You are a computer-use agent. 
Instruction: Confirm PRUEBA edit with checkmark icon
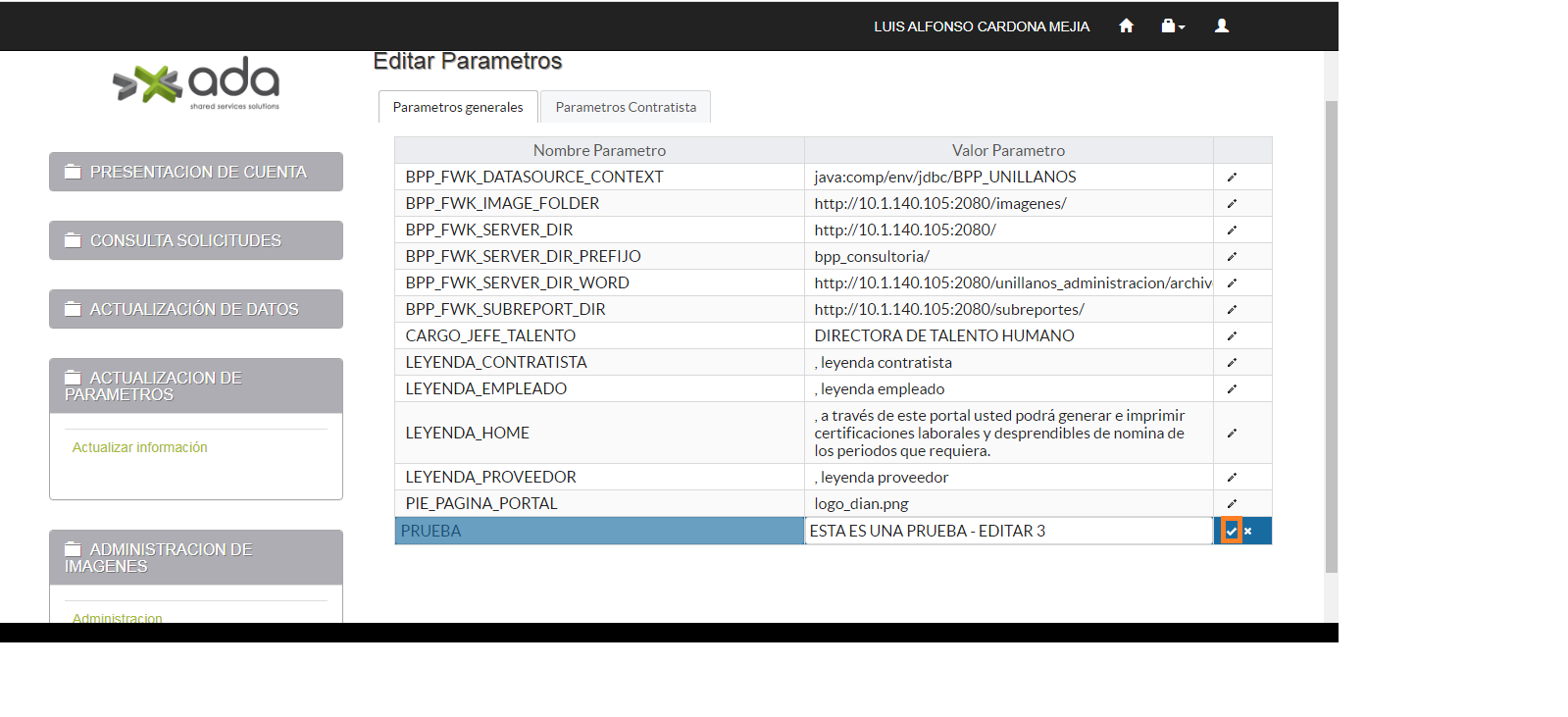tap(1232, 532)
